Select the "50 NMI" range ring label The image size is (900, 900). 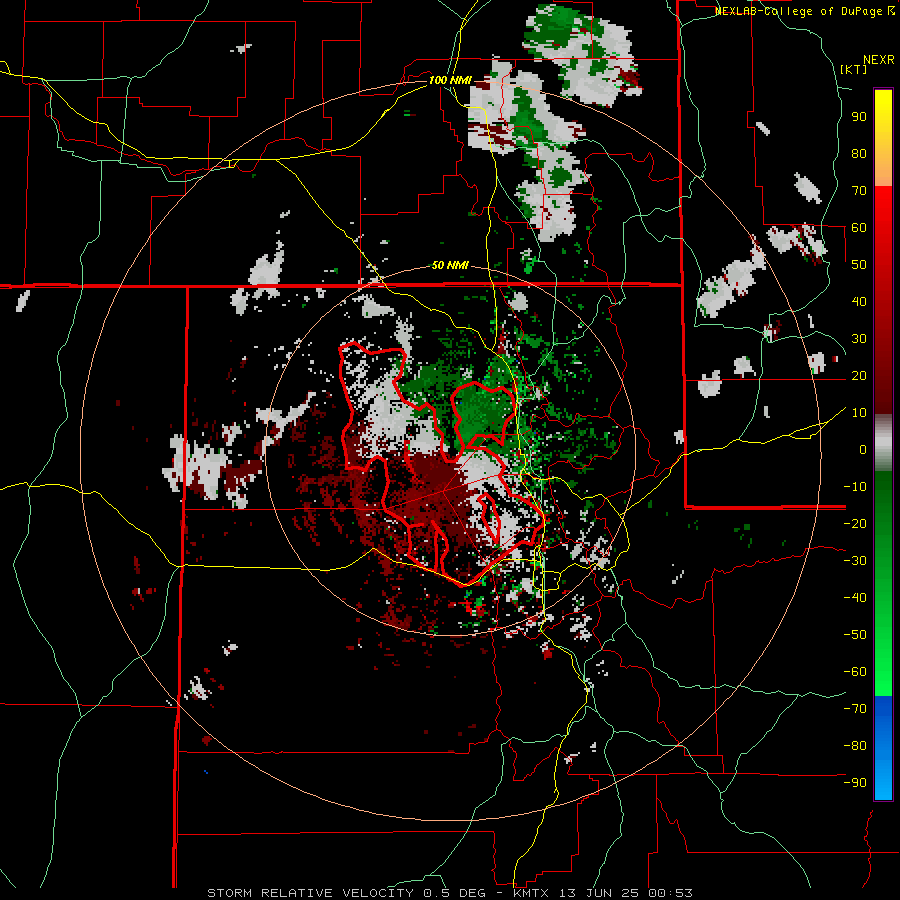point(450,265)
